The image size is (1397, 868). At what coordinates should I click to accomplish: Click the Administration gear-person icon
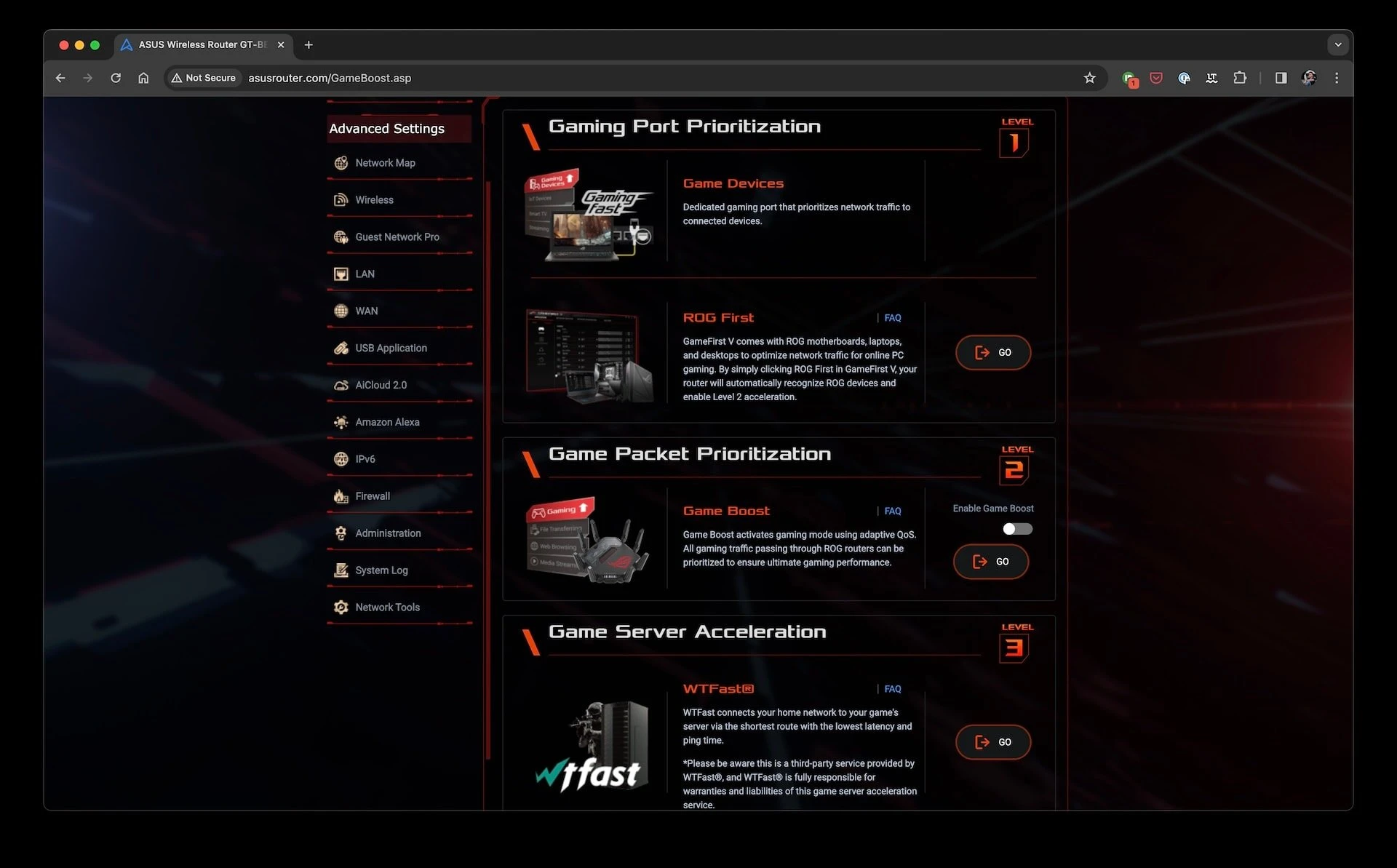click(x=341, y=533)
